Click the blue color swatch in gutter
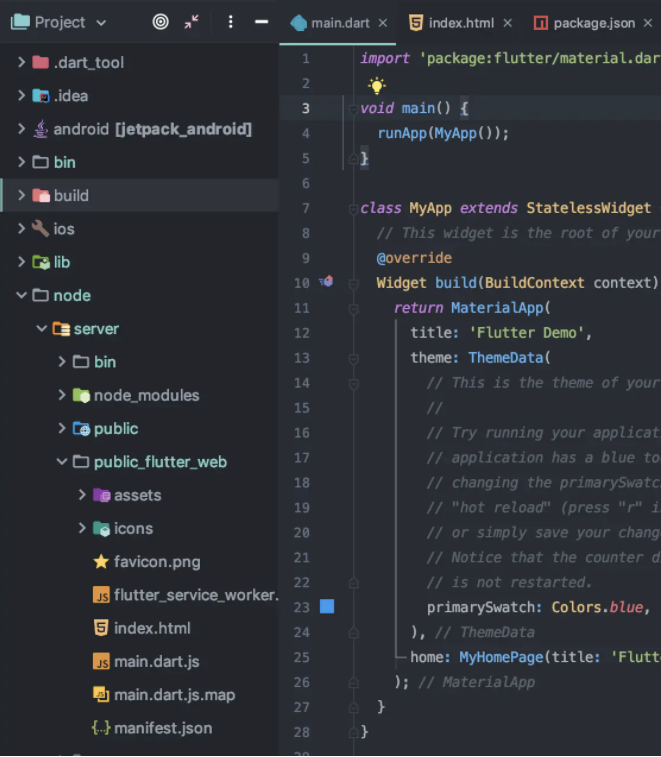 [327, 607]
